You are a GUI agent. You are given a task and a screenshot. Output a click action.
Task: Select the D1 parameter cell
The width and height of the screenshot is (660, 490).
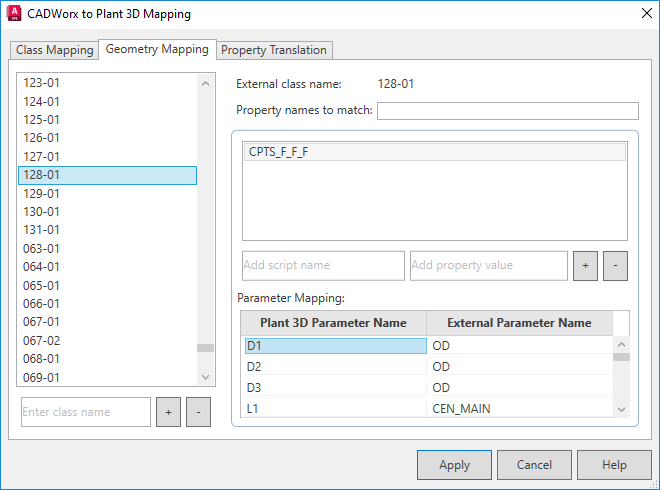coord(334,346)
